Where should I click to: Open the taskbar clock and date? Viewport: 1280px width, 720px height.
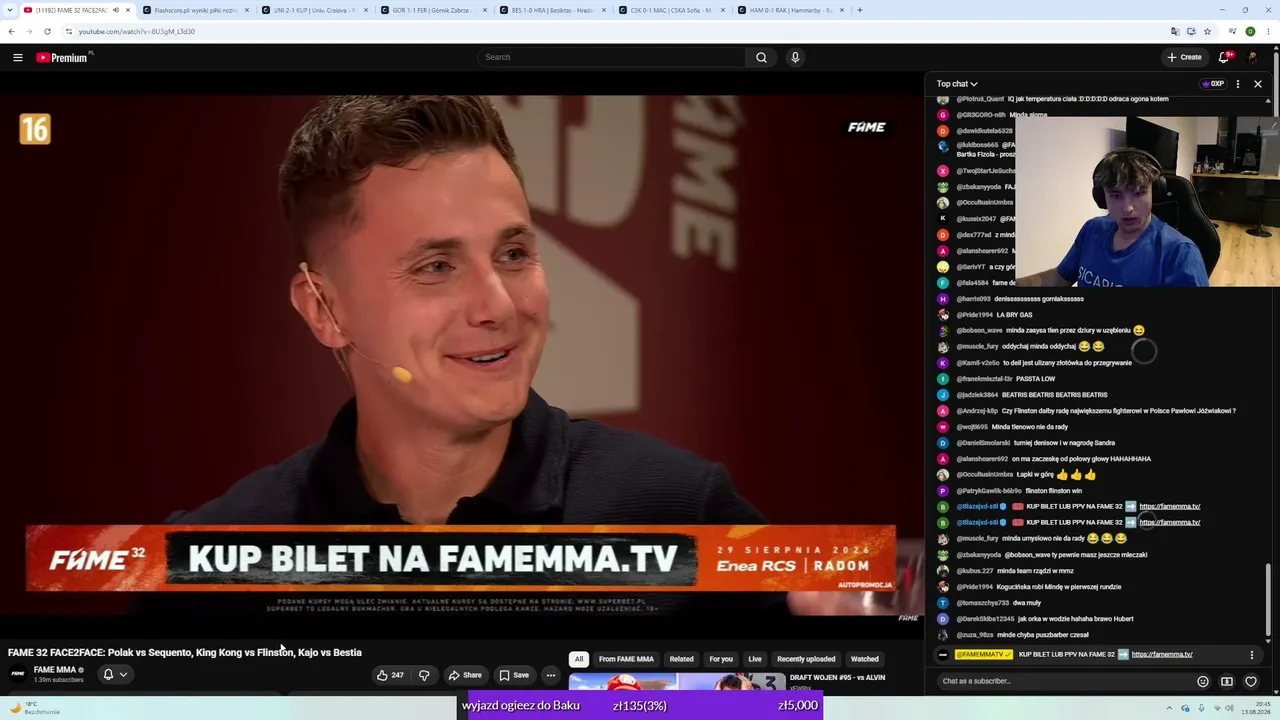tap(1254, 708)
